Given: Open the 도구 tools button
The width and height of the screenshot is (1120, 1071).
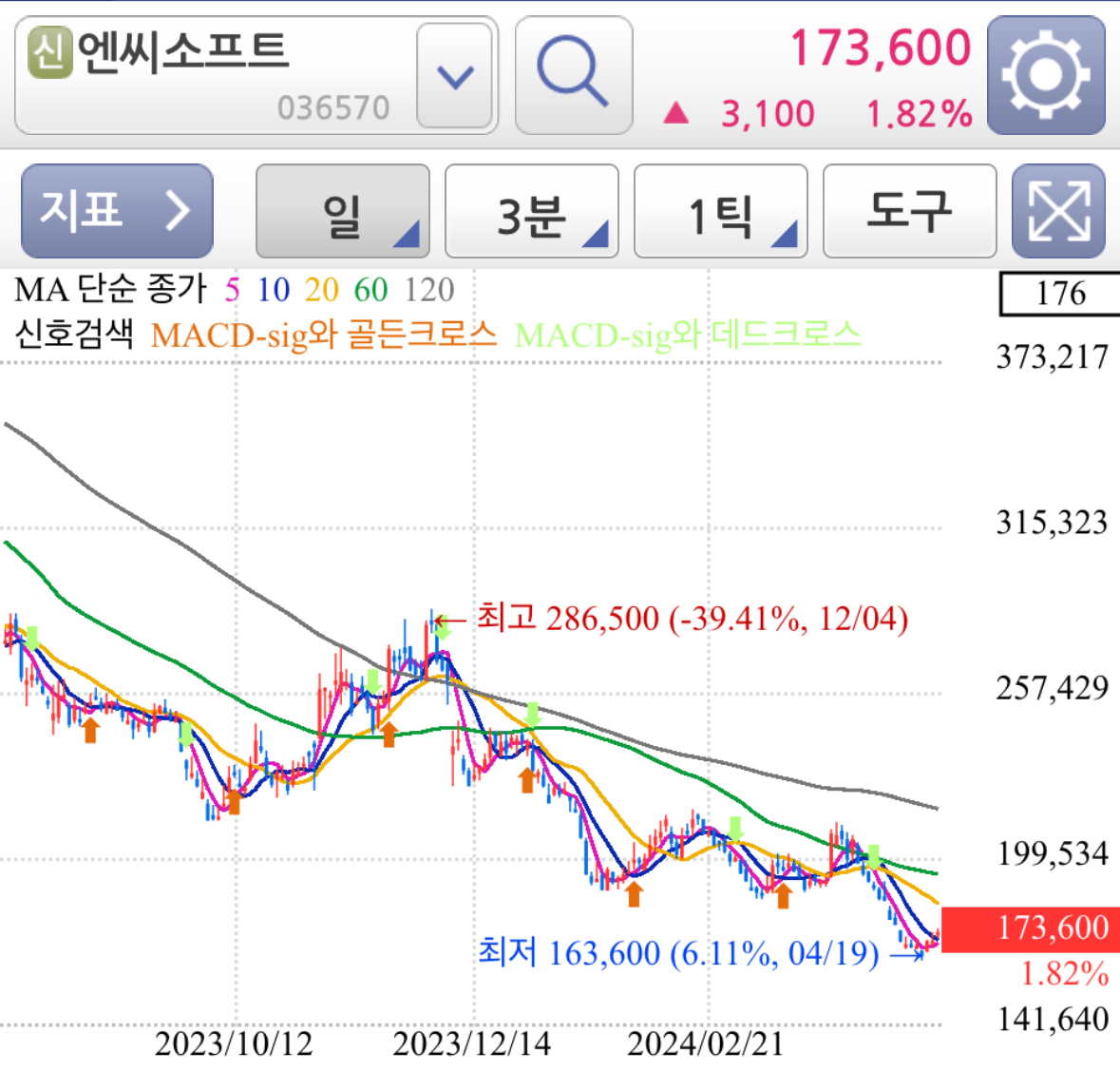Looking at the screenshot, I should [909, 211].
